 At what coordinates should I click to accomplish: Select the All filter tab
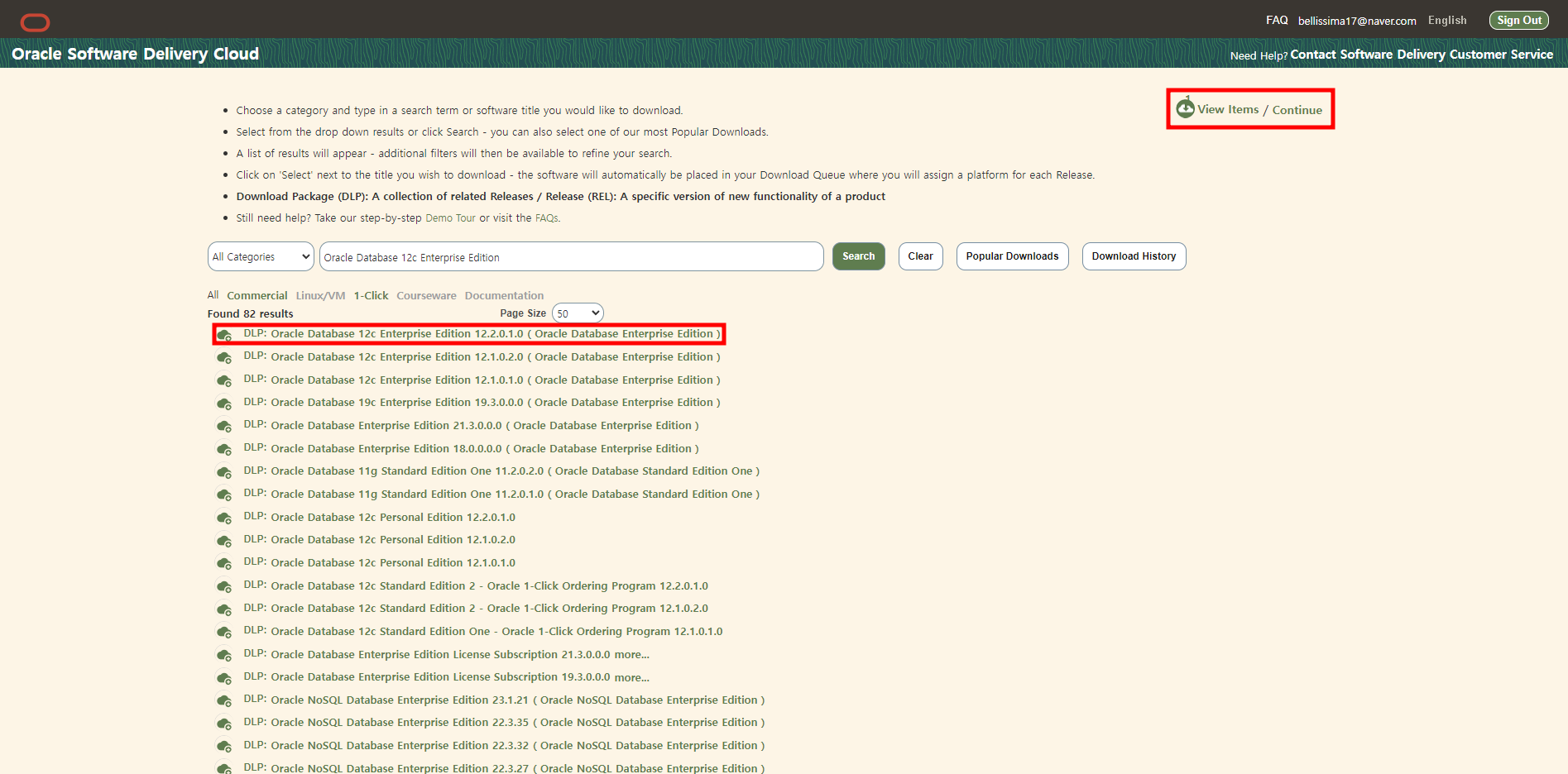point(213,295)
